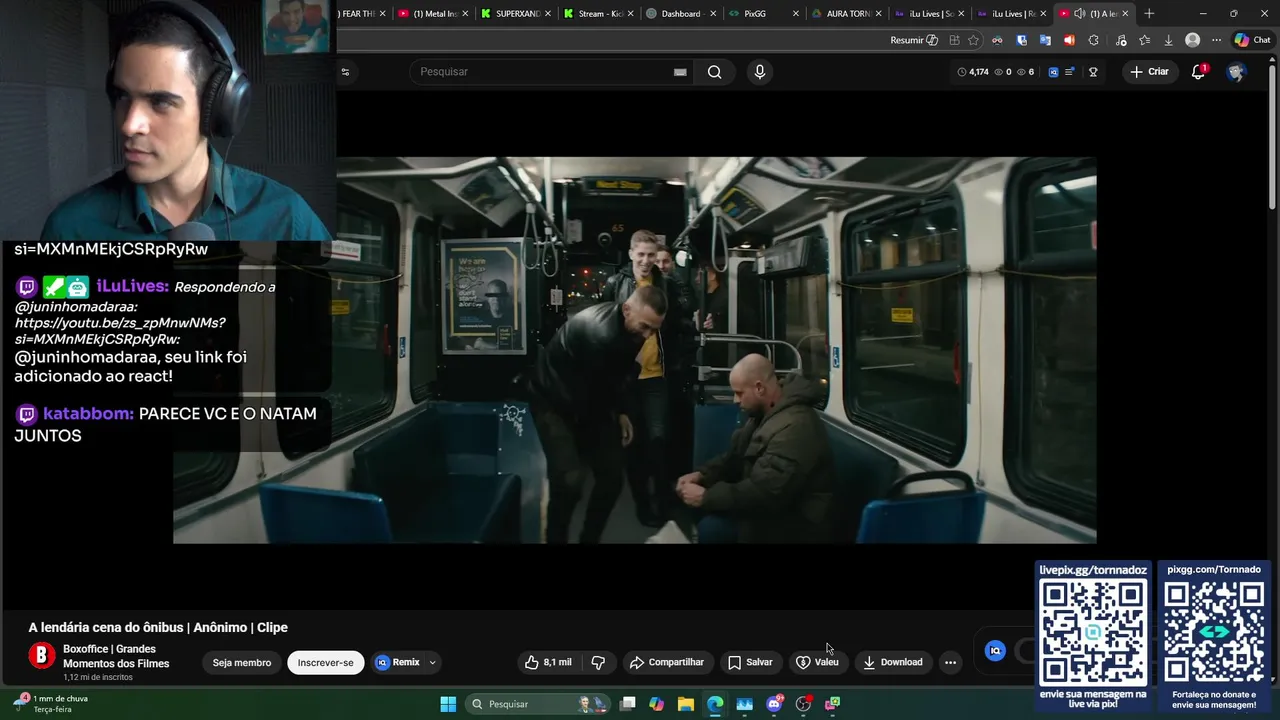Open the Edge extensions puzzle icon
The image size is (1280, 720).
[x=1093, y=40]
